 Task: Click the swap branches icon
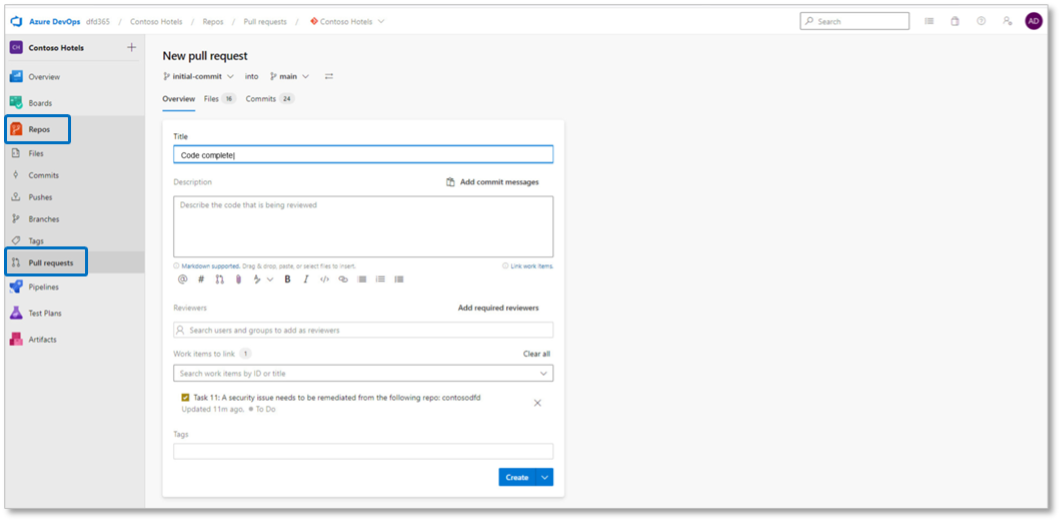click(x=329, y=76)
